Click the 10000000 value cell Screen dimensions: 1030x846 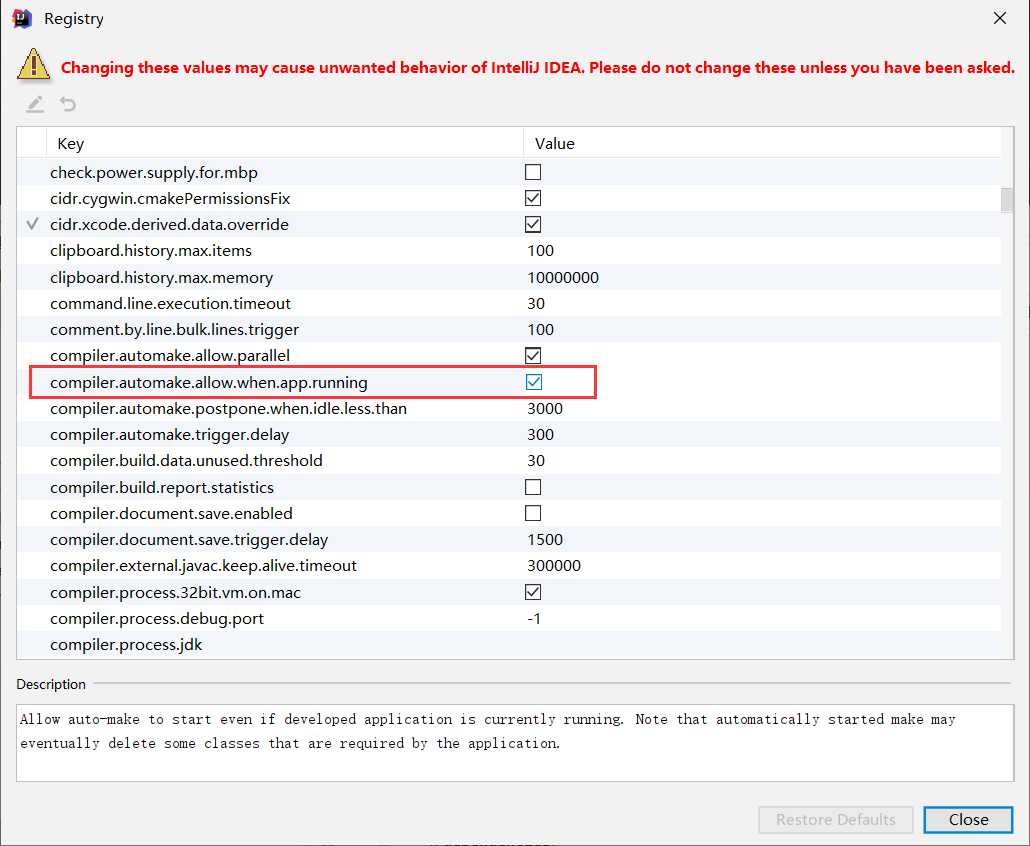pyautogui.click(x=563, y=277)
